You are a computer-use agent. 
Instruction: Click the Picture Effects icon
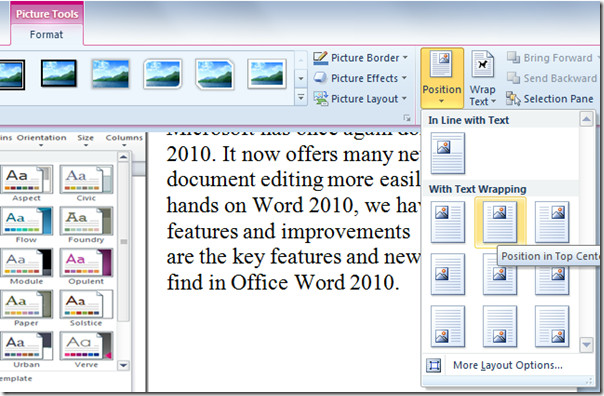[320, 78]
